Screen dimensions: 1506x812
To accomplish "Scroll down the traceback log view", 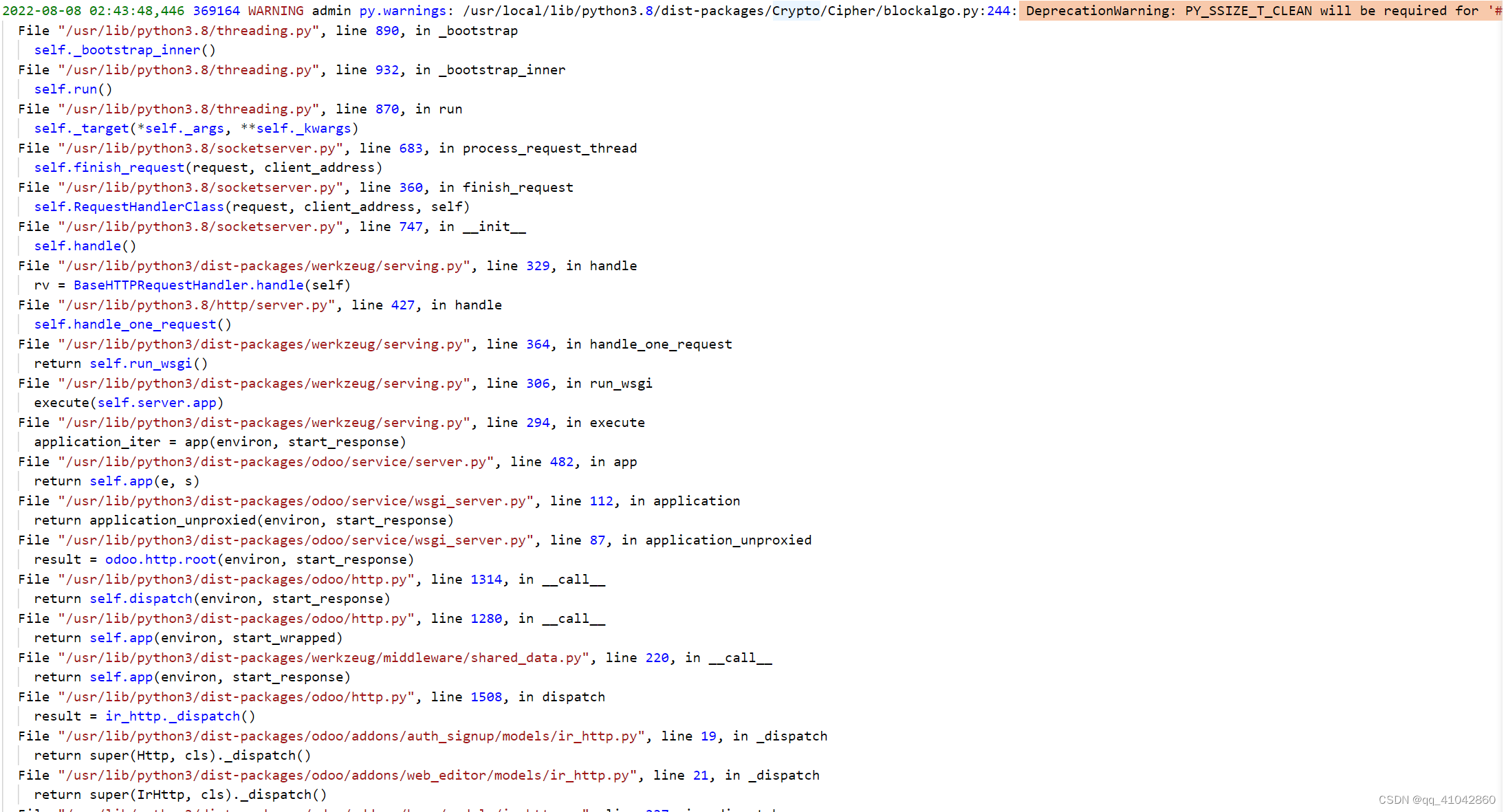I will (1502, 750).
